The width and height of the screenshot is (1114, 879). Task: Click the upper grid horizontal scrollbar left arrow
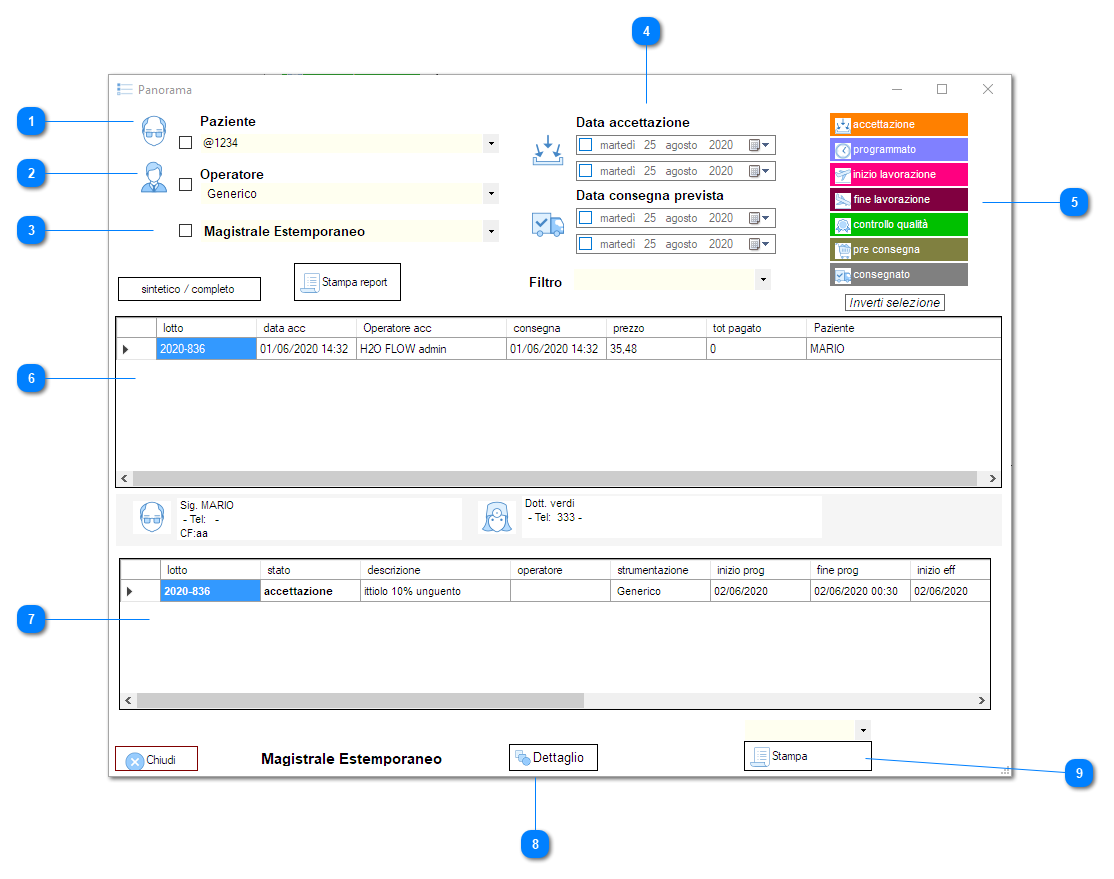[124, 478]
